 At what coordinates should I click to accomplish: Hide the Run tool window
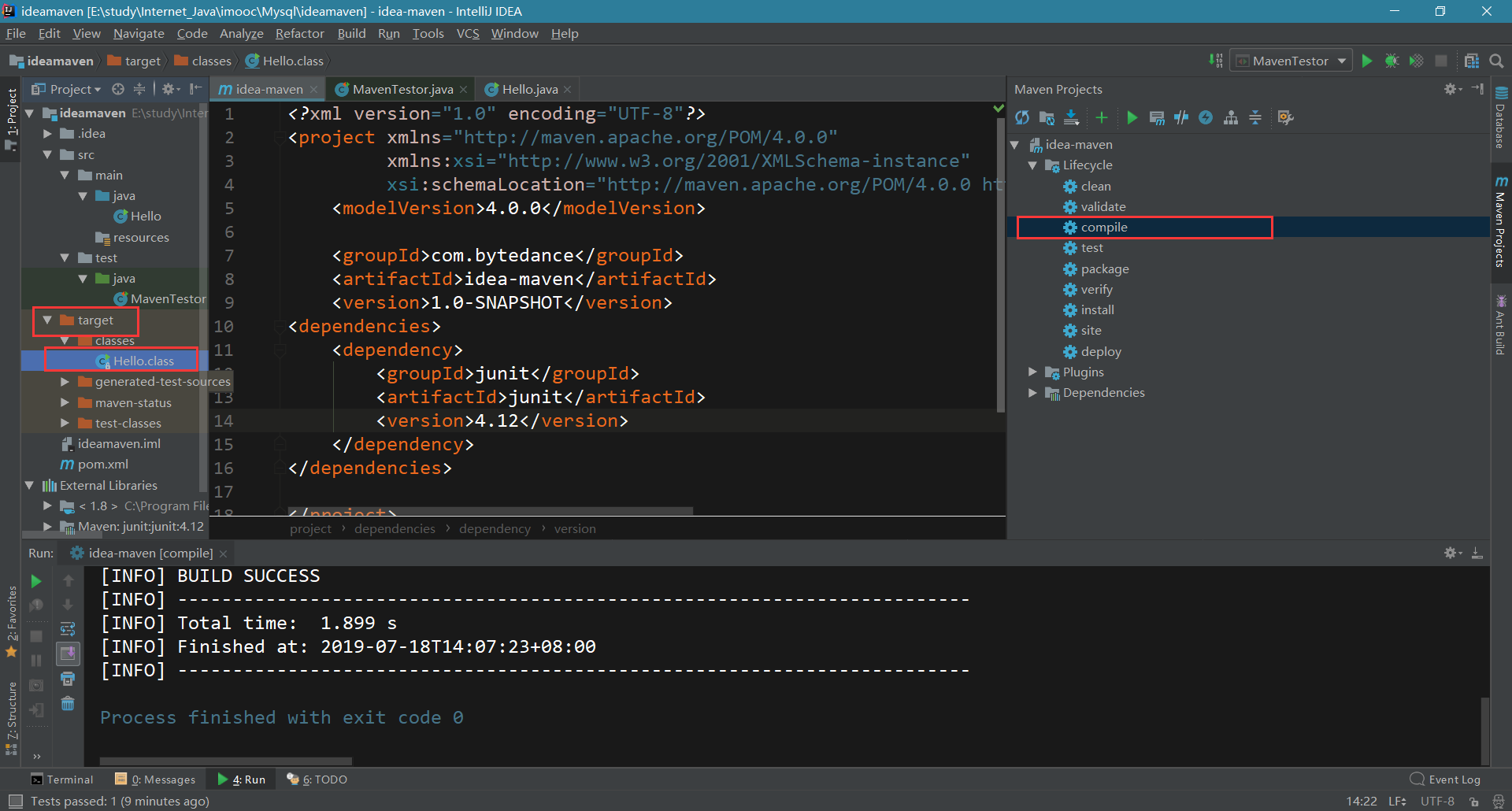pyautogui.click(x=1477, y=553)
